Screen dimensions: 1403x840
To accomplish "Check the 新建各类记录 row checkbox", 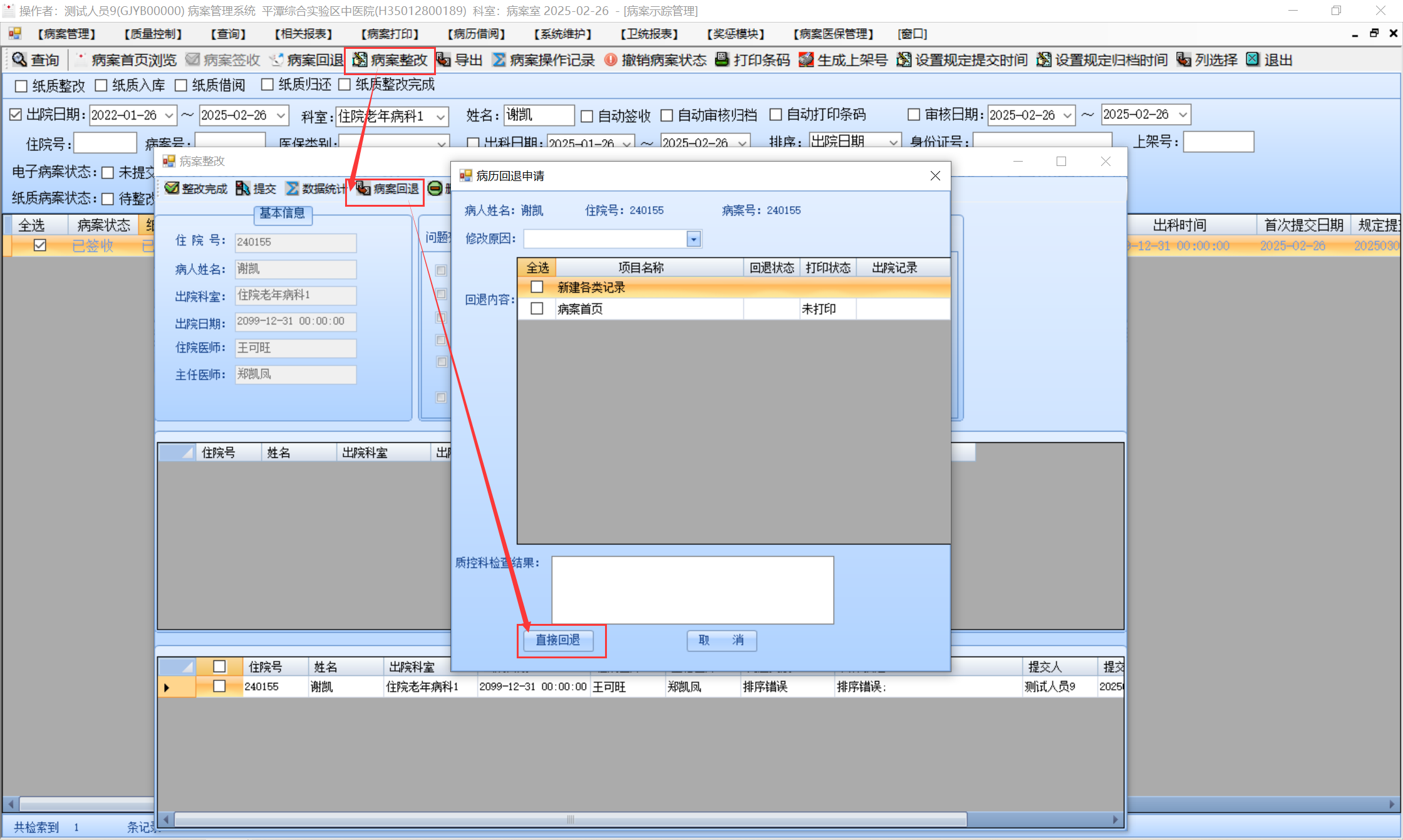I will click(537, 288).
